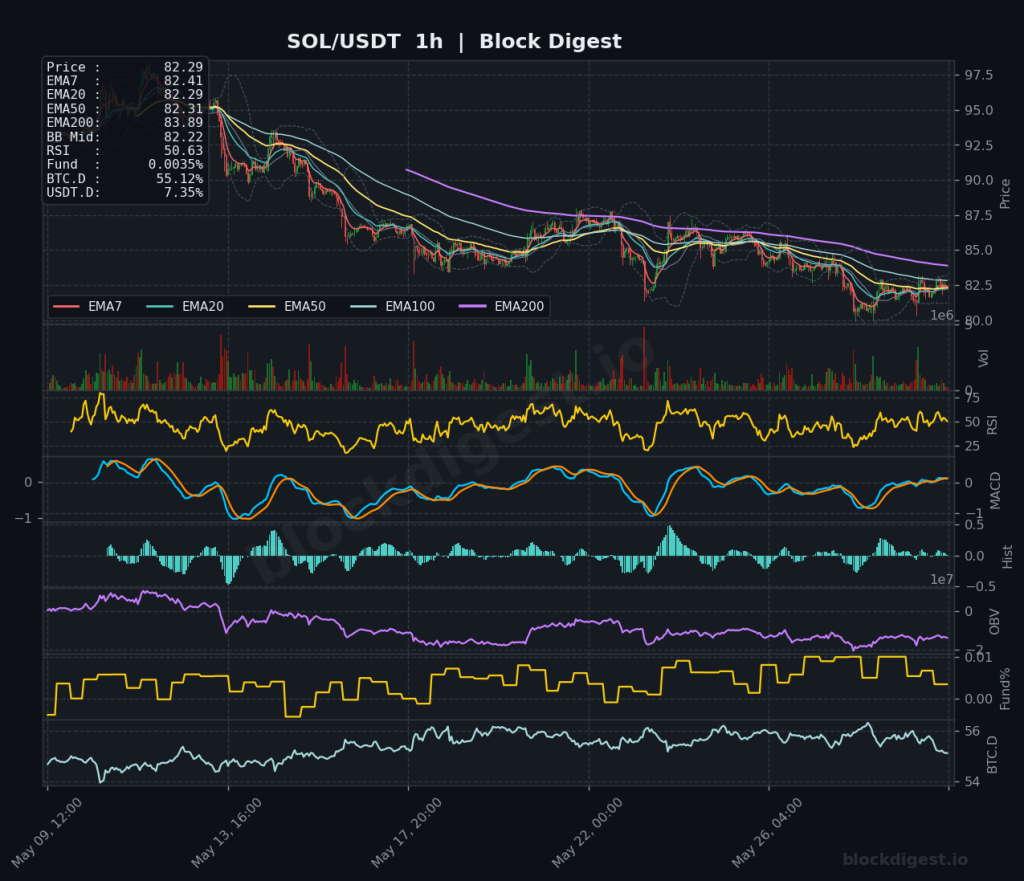Screen dimensions: 1024x881
Task: Click the EMA7 legend entry
Action: (x=88, y=306)
